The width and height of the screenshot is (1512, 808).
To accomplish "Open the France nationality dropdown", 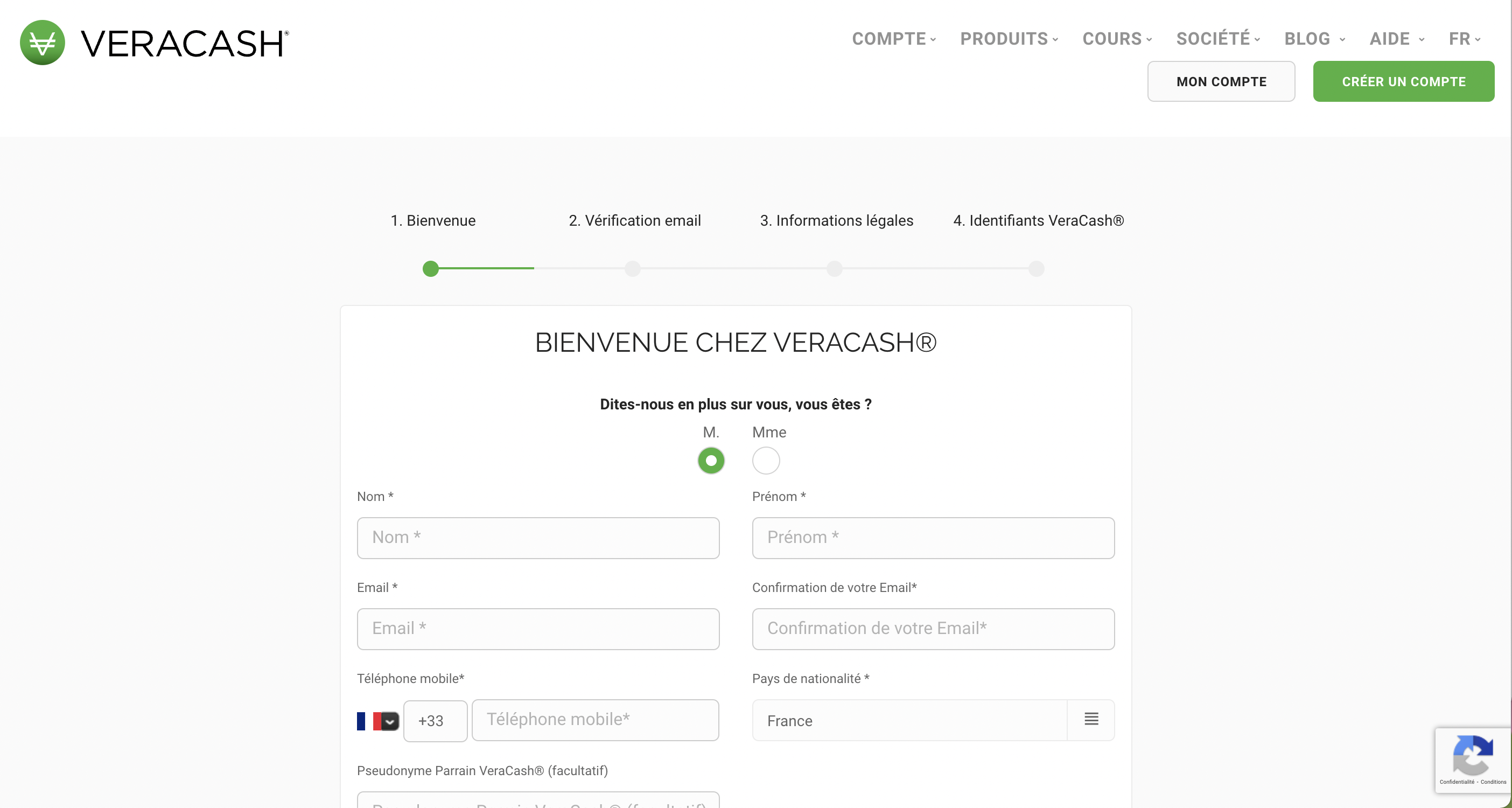I will 910,721.
